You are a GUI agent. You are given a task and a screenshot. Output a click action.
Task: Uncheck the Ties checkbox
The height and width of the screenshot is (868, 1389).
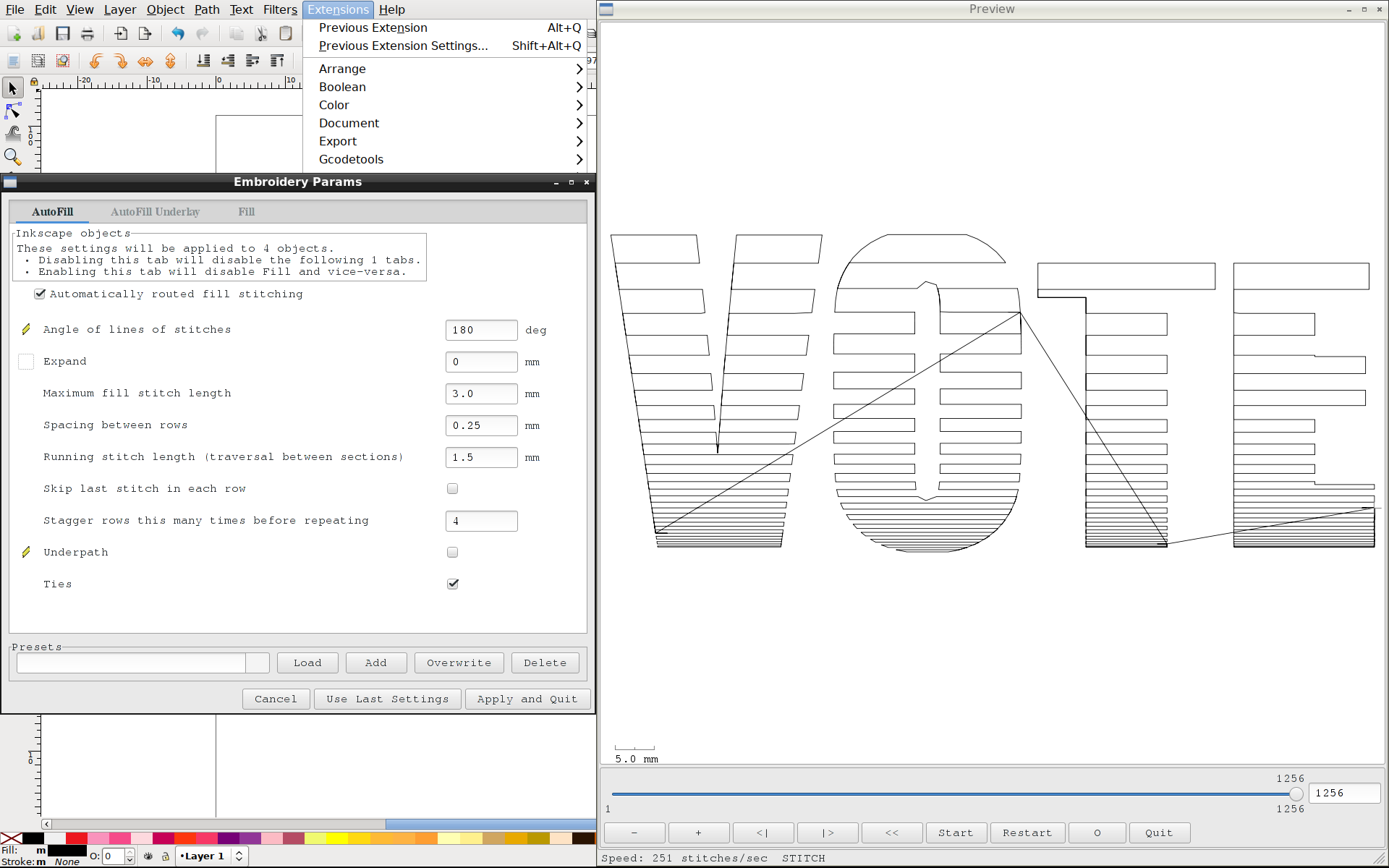453,584
